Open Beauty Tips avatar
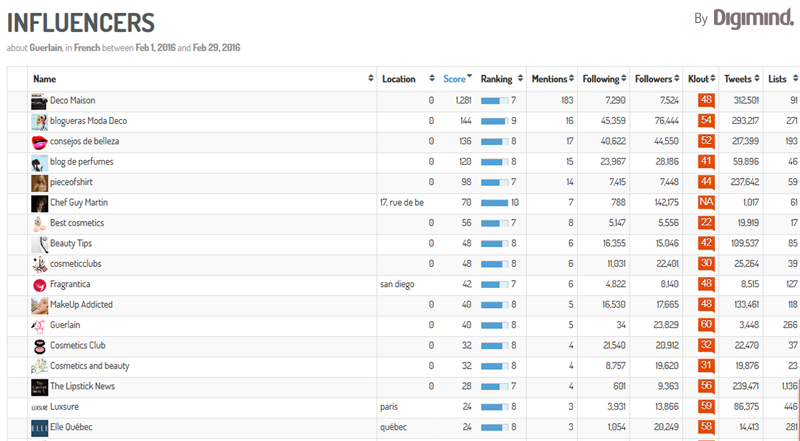 pyautogui.click(x=39, y=244)
